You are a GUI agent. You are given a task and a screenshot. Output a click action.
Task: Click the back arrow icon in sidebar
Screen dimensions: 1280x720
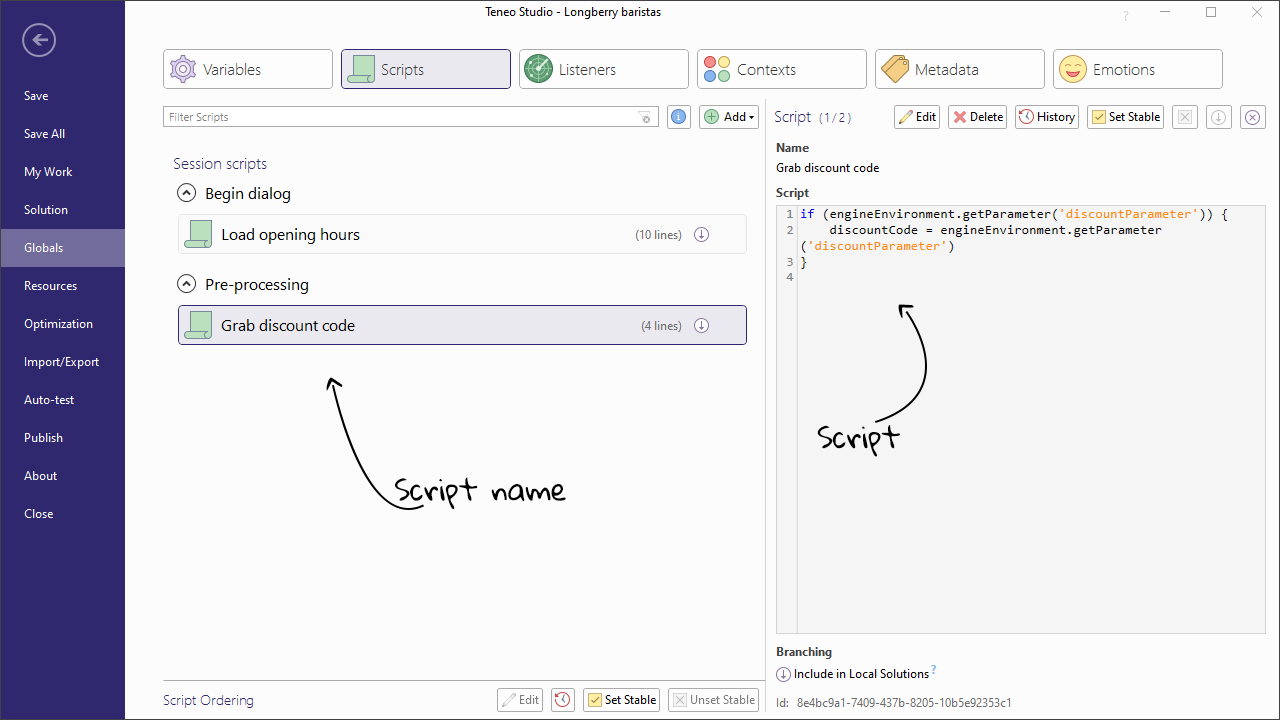39,40
